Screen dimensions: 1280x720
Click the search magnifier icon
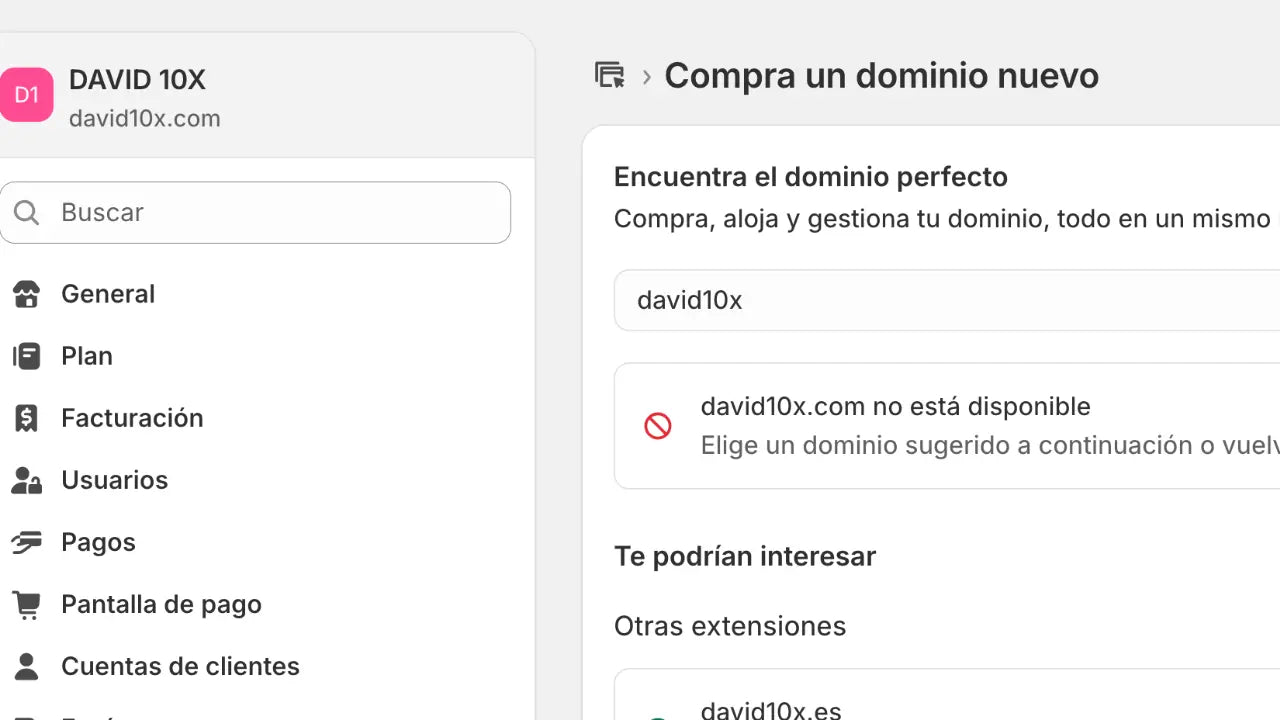click(x=26, y=212)
